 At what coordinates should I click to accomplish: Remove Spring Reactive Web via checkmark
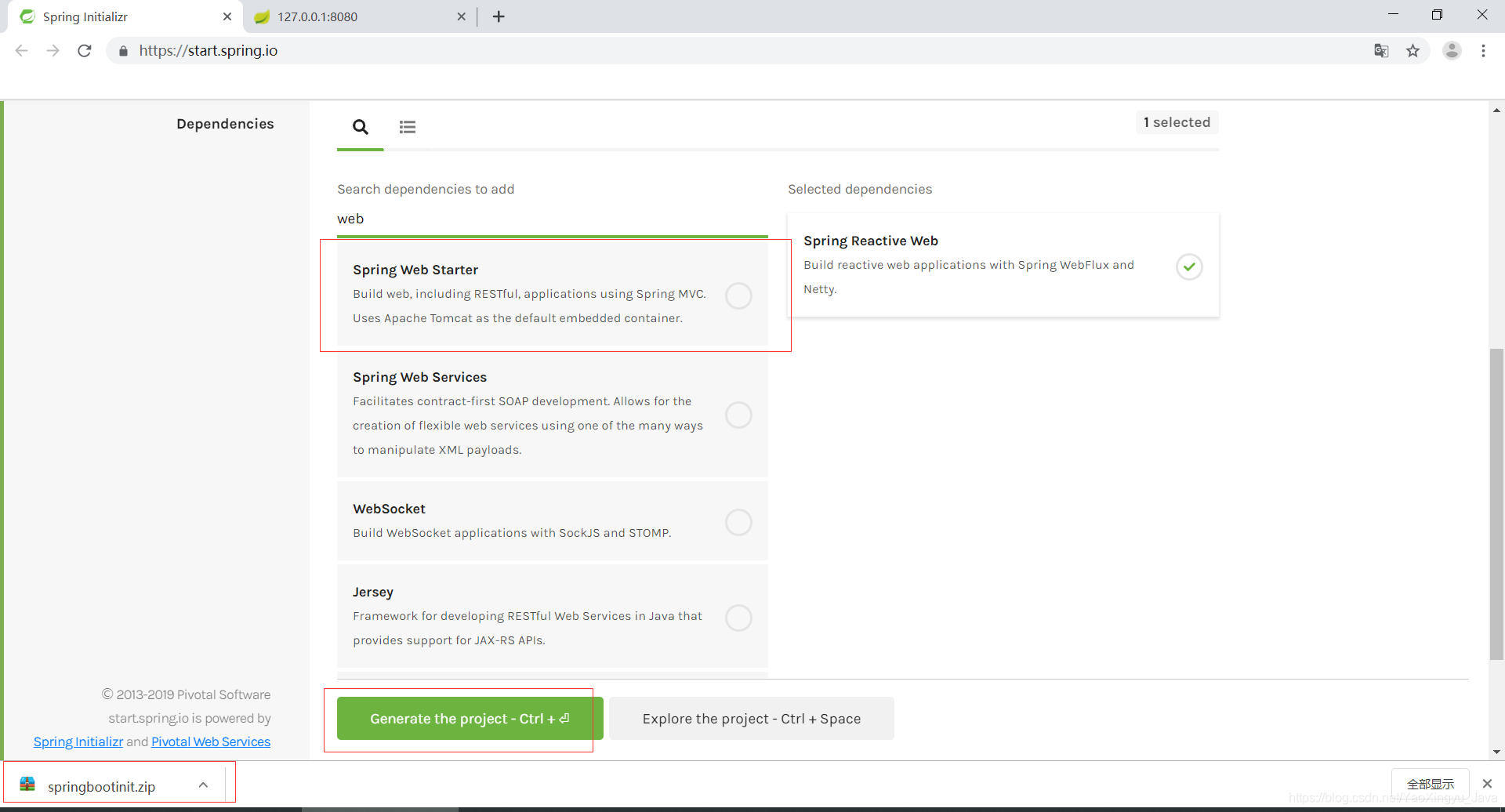(1189, 266)
